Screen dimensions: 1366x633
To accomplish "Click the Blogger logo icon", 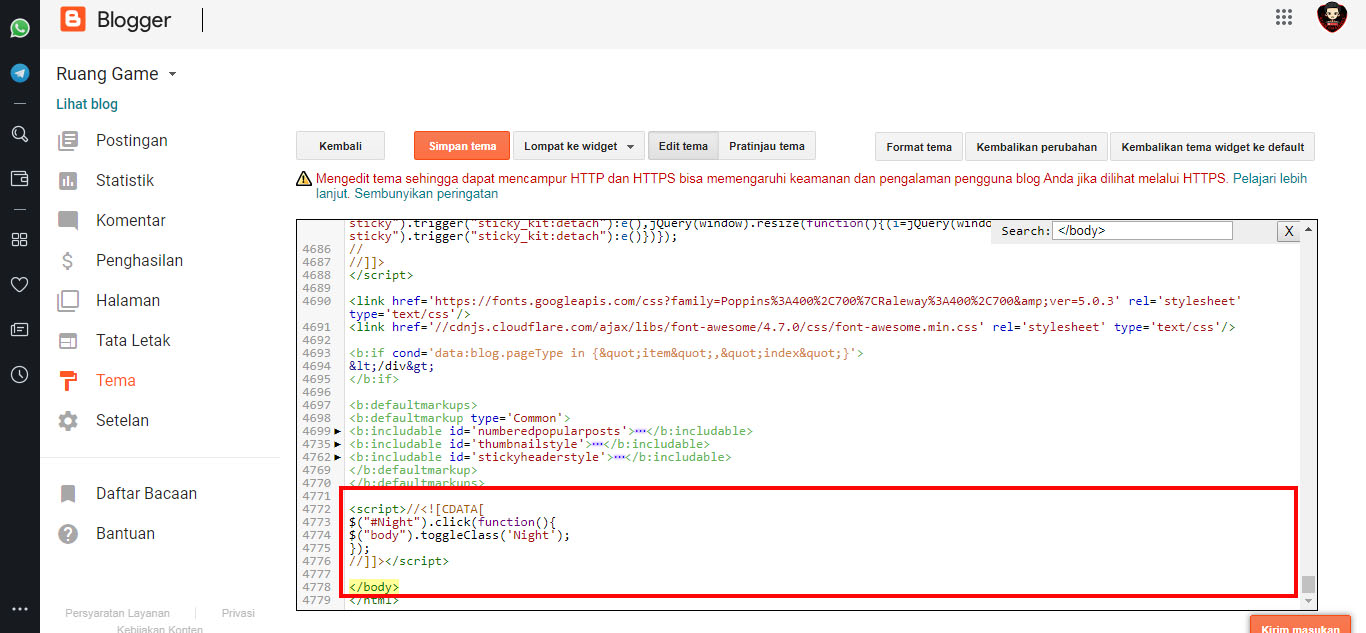I will 73,19.
